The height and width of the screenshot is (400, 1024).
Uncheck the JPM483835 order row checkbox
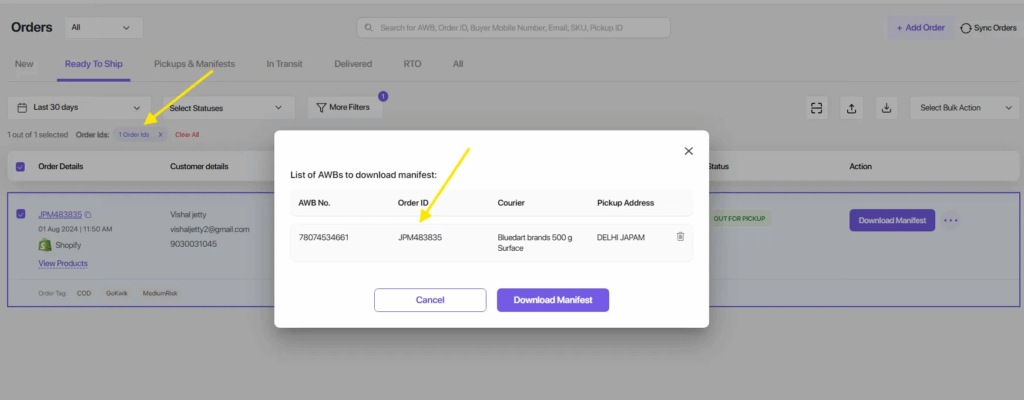21,214
